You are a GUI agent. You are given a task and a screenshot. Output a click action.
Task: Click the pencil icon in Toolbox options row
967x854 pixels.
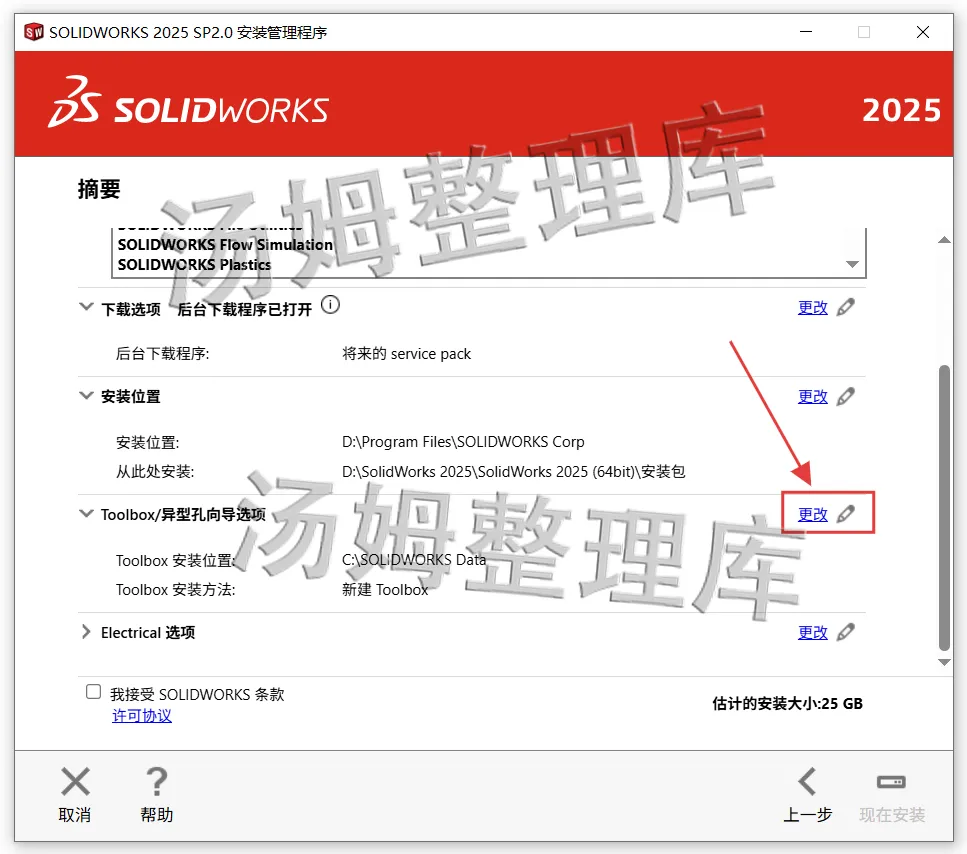tap(846, 514)
